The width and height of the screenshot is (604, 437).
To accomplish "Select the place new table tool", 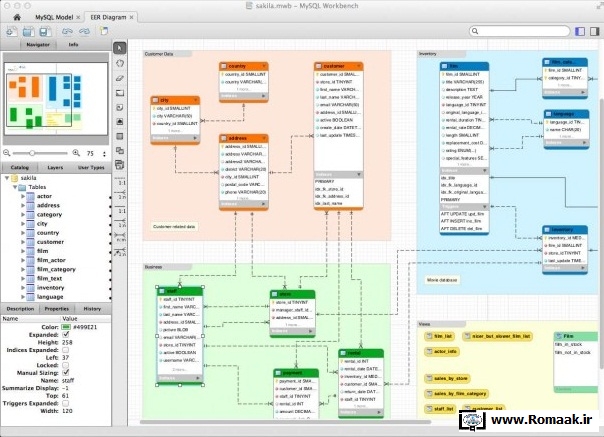I will [x=120, y=136].
